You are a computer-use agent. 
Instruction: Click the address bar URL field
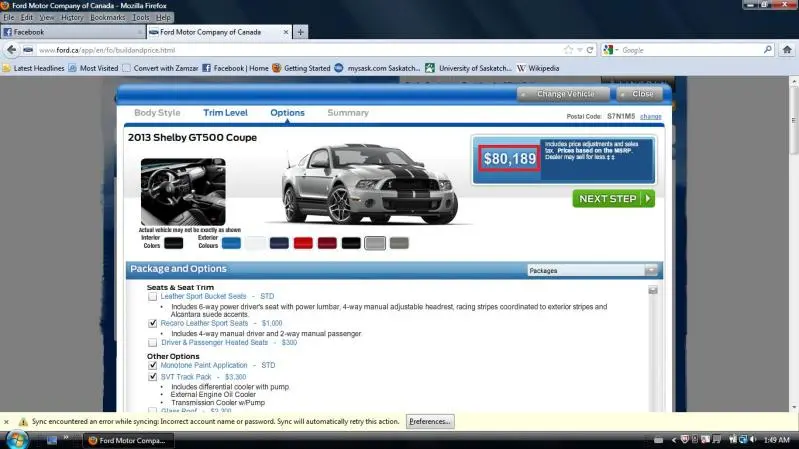click(301, 50)
